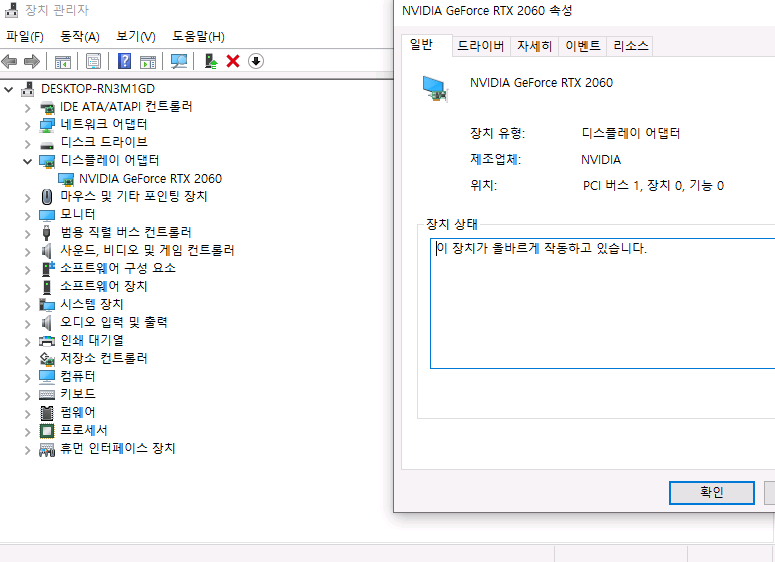Click the DESKTOP-RN3M1GD computer icon
Image resolution: width=775 pixels, height=562 pixels.
(28, 89)
